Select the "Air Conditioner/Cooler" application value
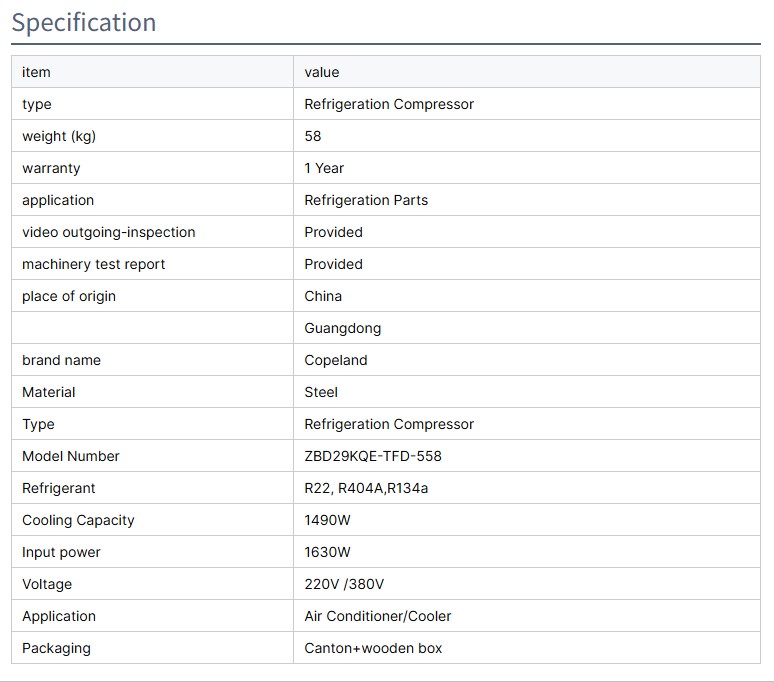774x682 pixels. pos(378,616)
